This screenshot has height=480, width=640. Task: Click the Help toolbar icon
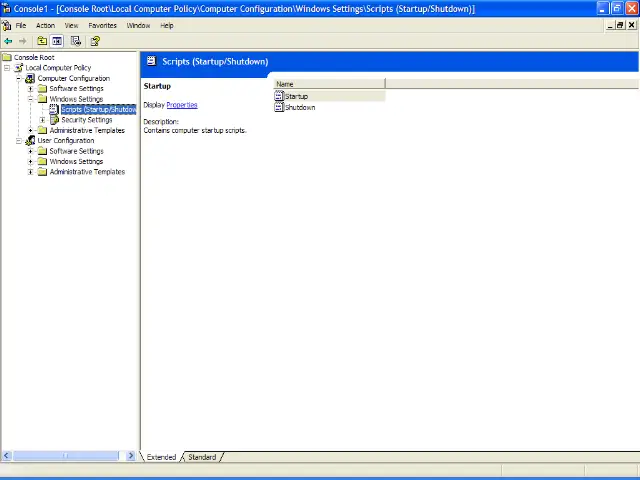(95, 41)
